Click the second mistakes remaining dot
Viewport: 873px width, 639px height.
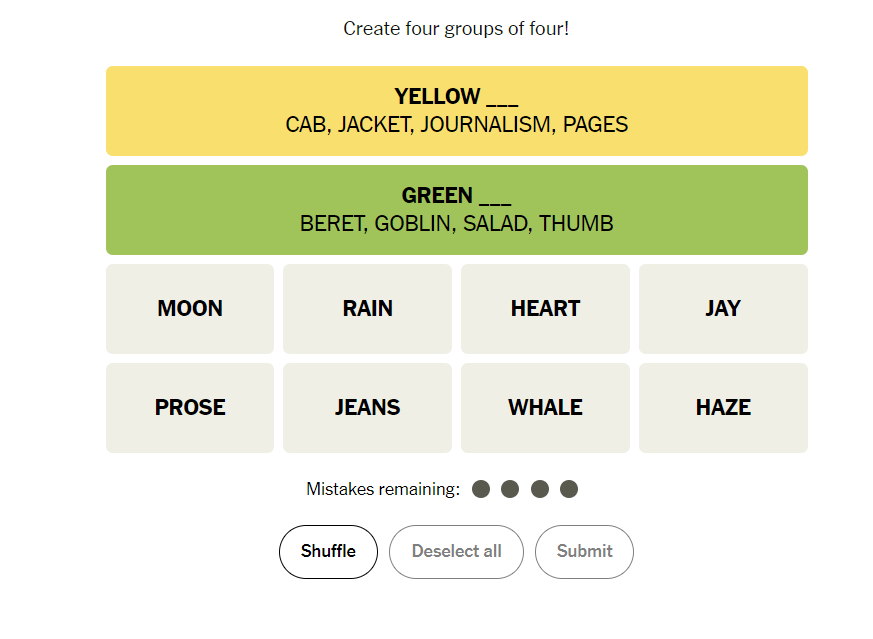coord(510,489)
